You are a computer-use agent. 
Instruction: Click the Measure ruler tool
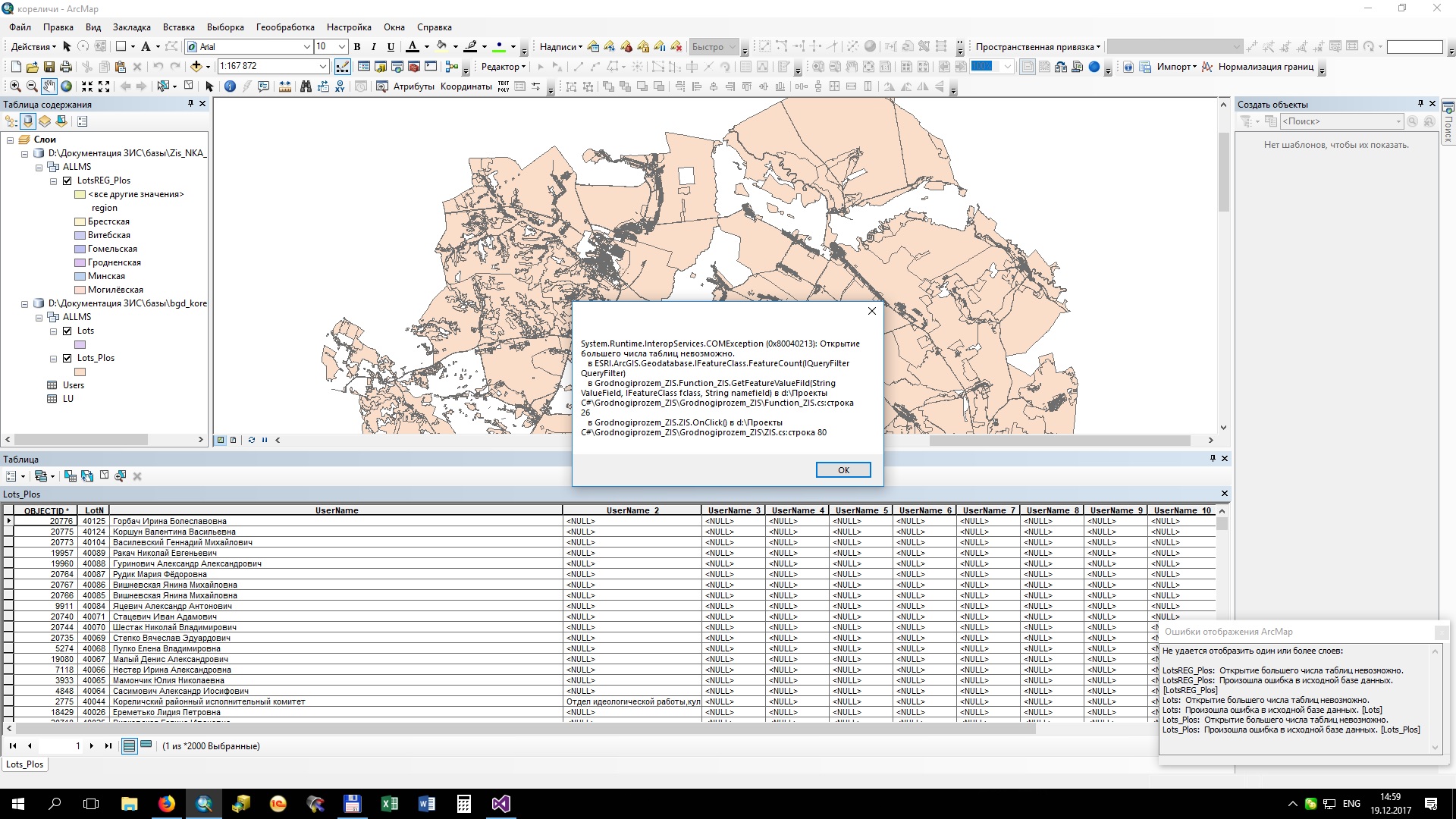pyautogui.click(x=285, y=86)
